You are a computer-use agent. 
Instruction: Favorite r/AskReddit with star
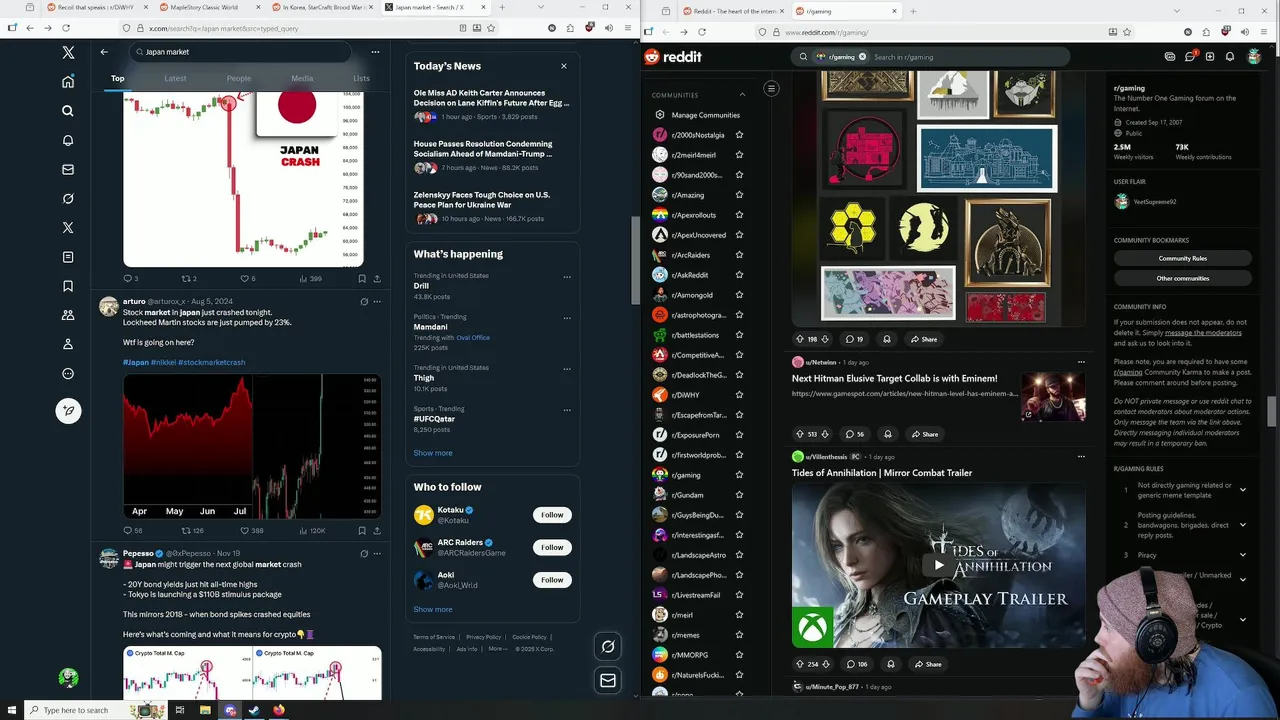click(x=739, y=275)
